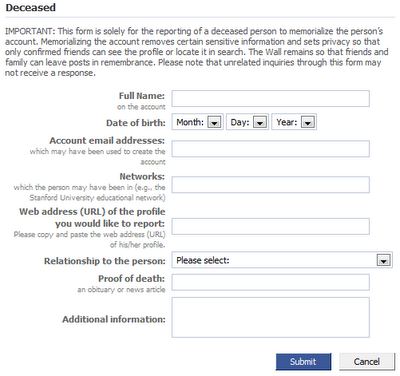
Task: Click the Proof of death input field
Action: [x=270, y=282]
